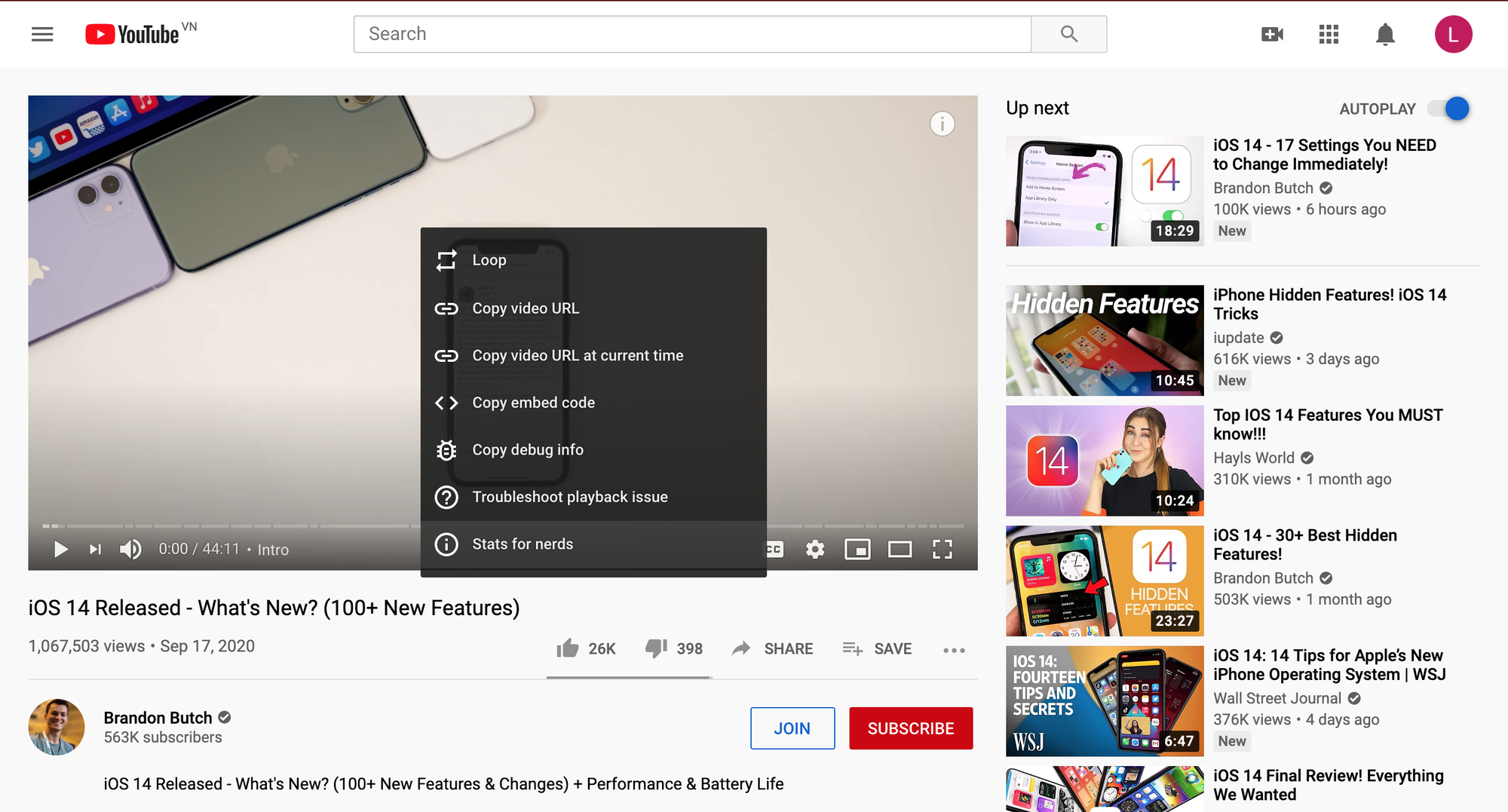
Task: Enable Loop from the context menu
Action: coord(489,260)
